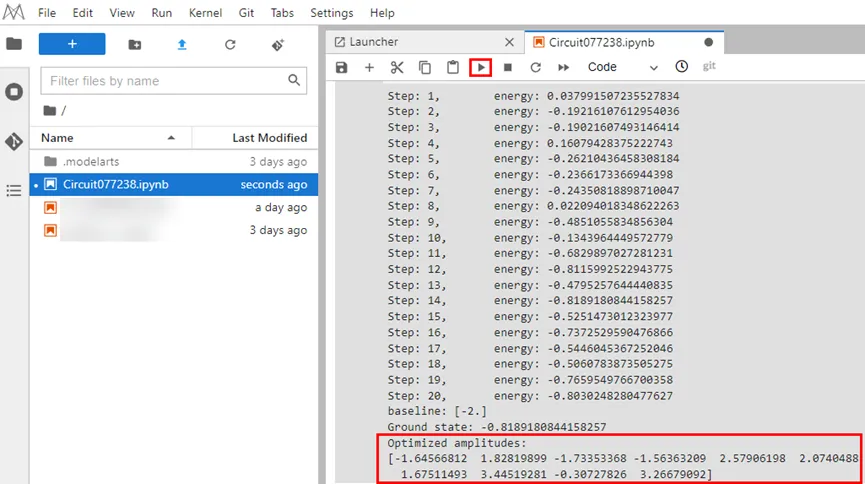The height and width of the screenshot is (484, 865).
Task: Refresh the file list
Action: click(230, 45)
